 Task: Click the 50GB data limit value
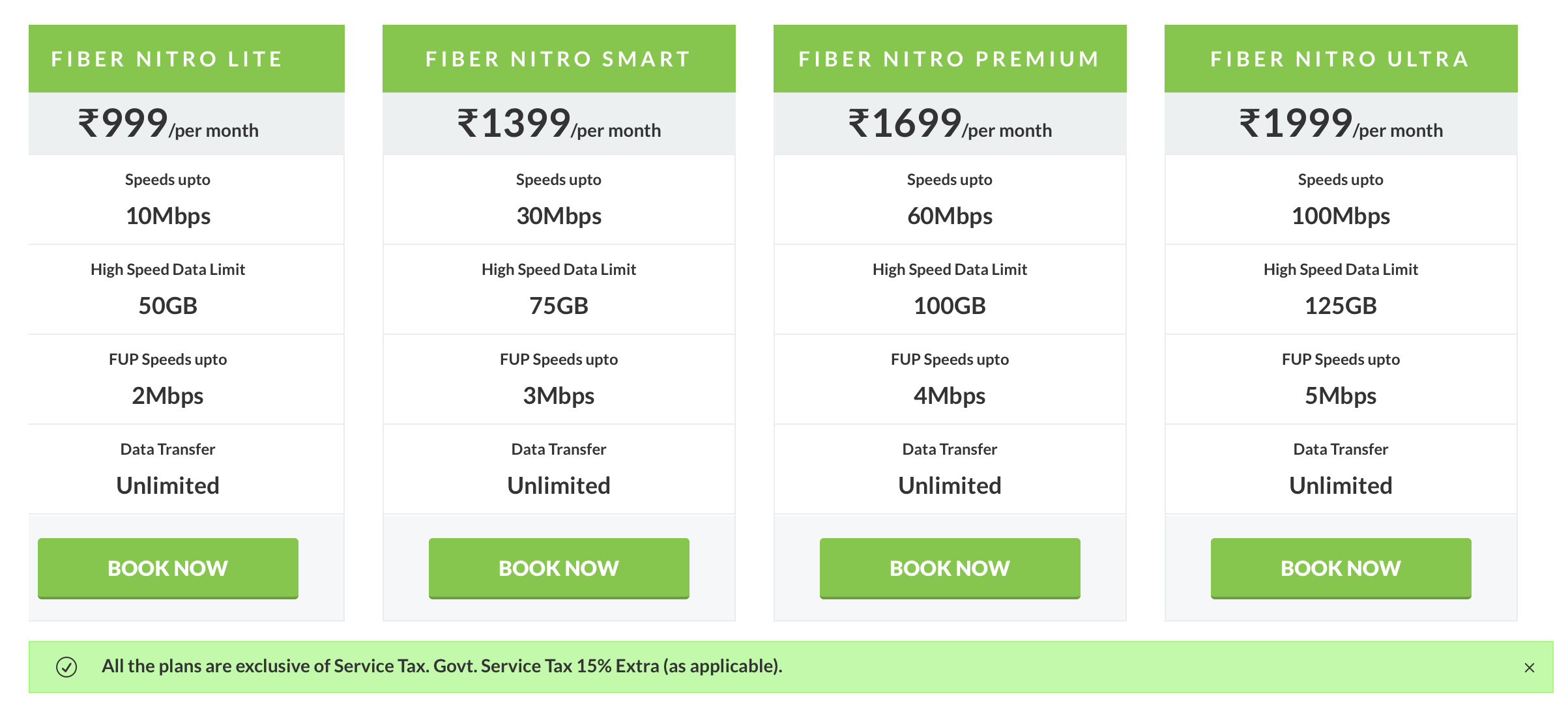point(168,306)
